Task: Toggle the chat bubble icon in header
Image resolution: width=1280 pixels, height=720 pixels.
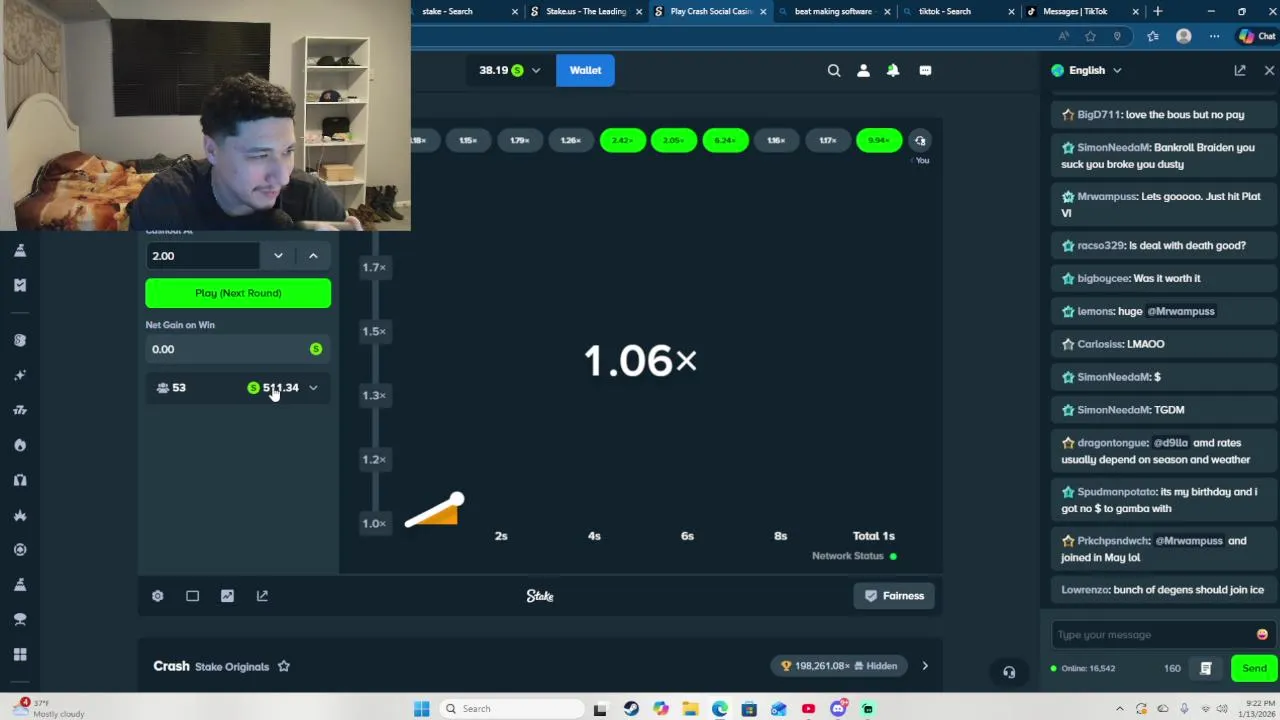Action: (x=925, y=71)
